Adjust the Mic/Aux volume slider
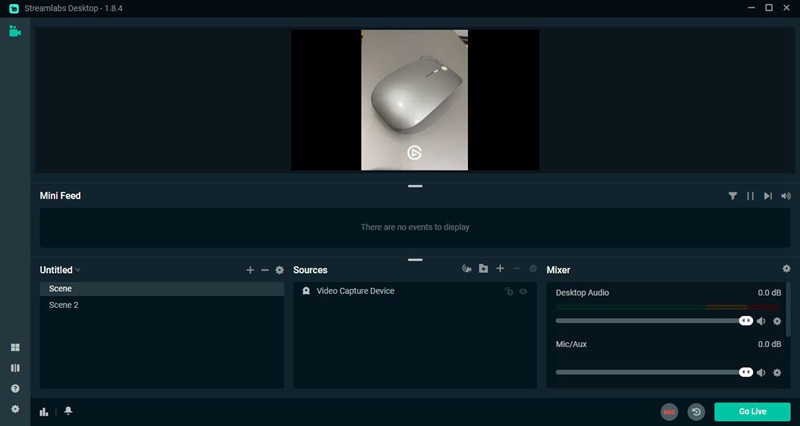The height and width of the screenshot is (426, 800). [654, 372]
